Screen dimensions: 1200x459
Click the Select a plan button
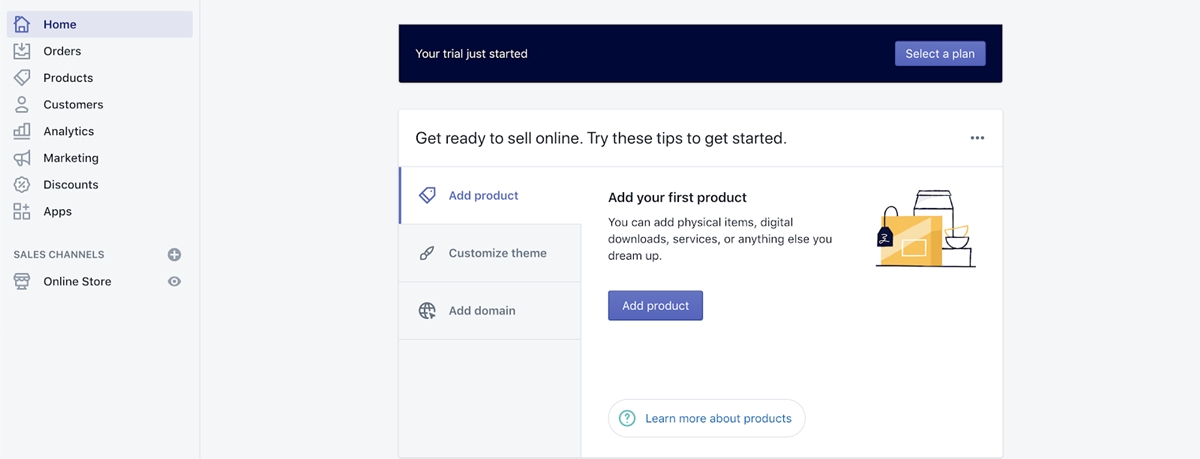pyautogui.click(x=940, y=54)
